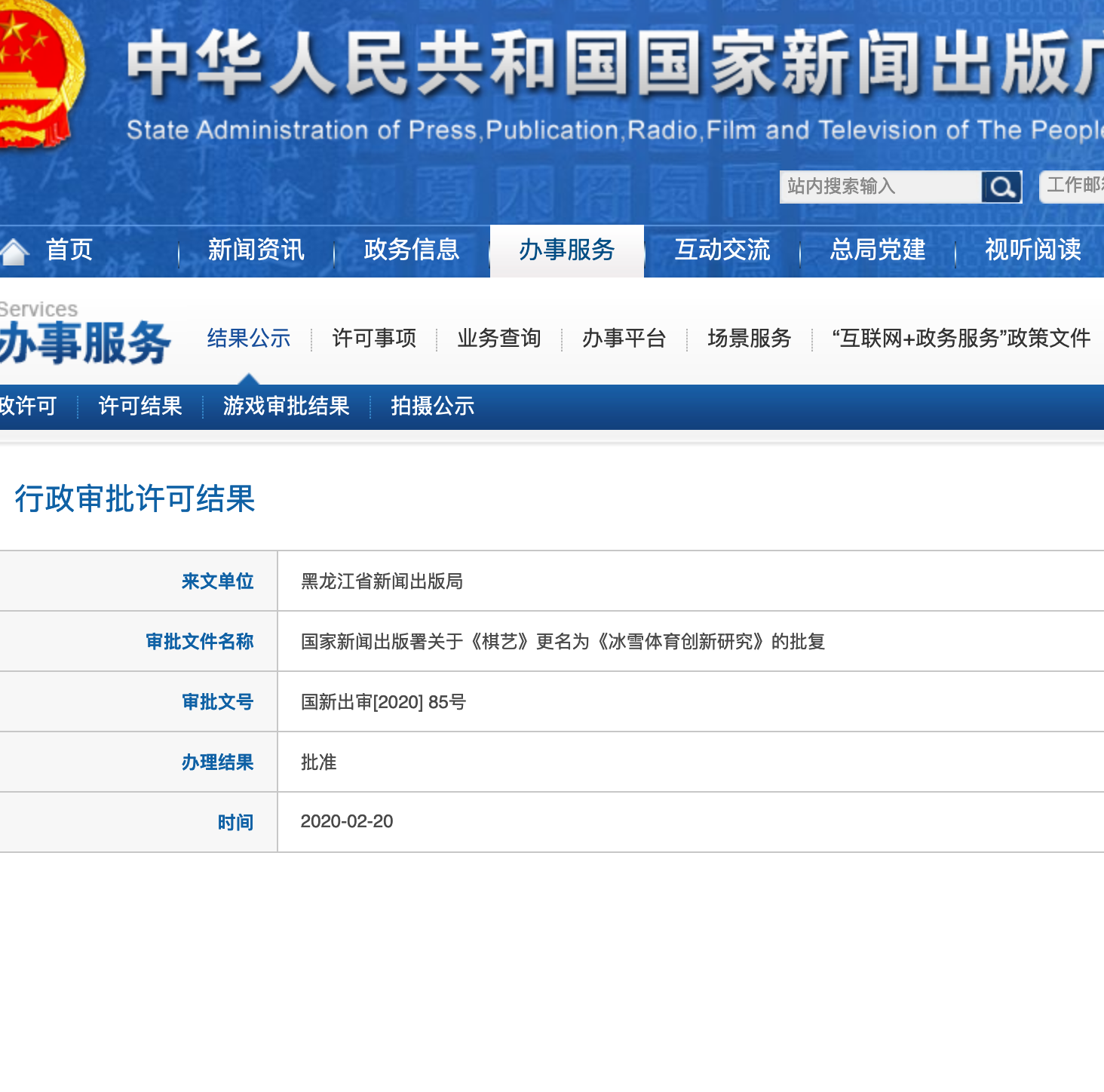Image resolution: width=1104 pixels, height=1092 pixels.
Task: Click the 行政审批许可结果 heading
Action: click(135, 499)
